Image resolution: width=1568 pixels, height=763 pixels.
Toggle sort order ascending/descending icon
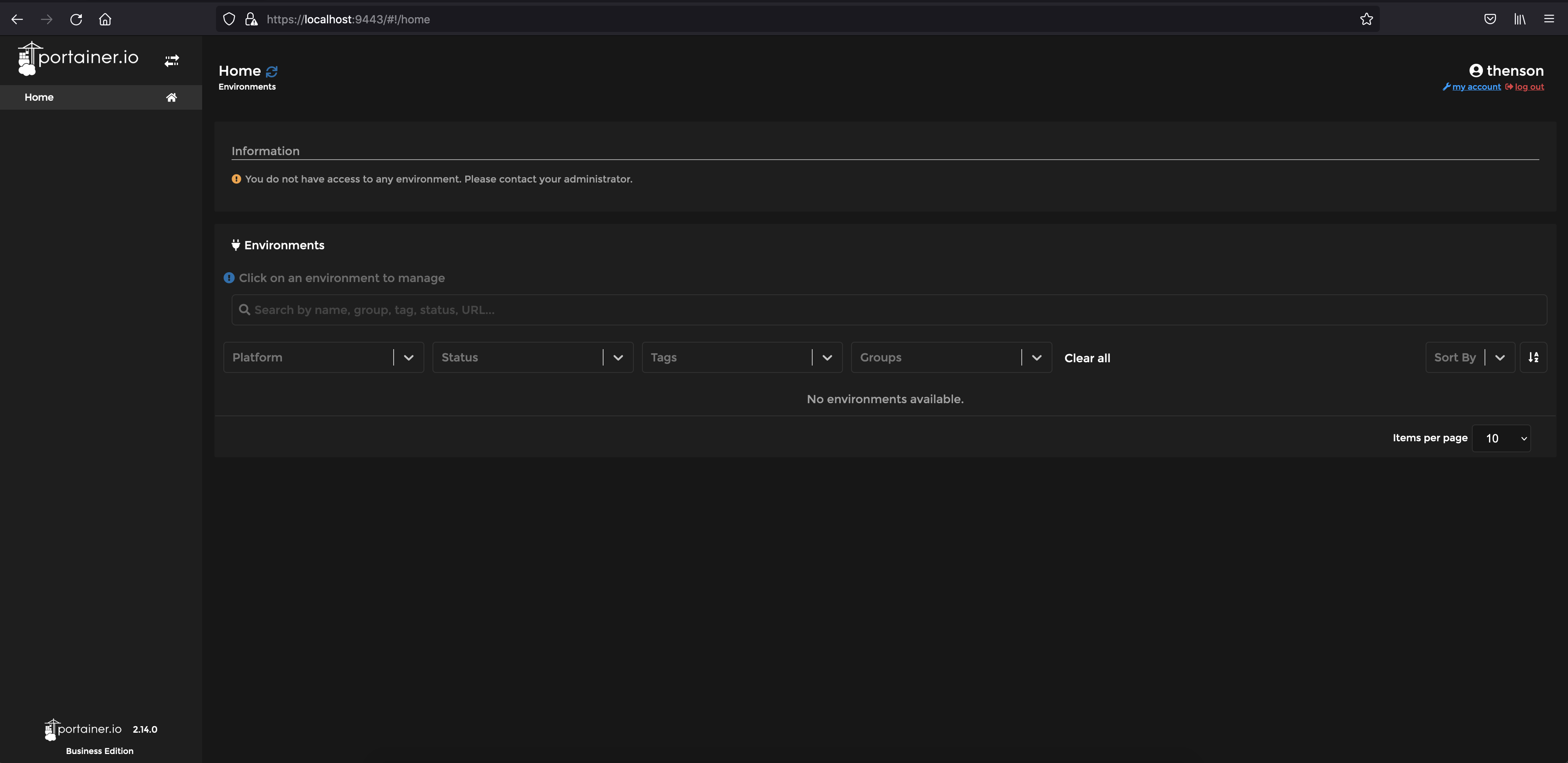[1533, 357]
